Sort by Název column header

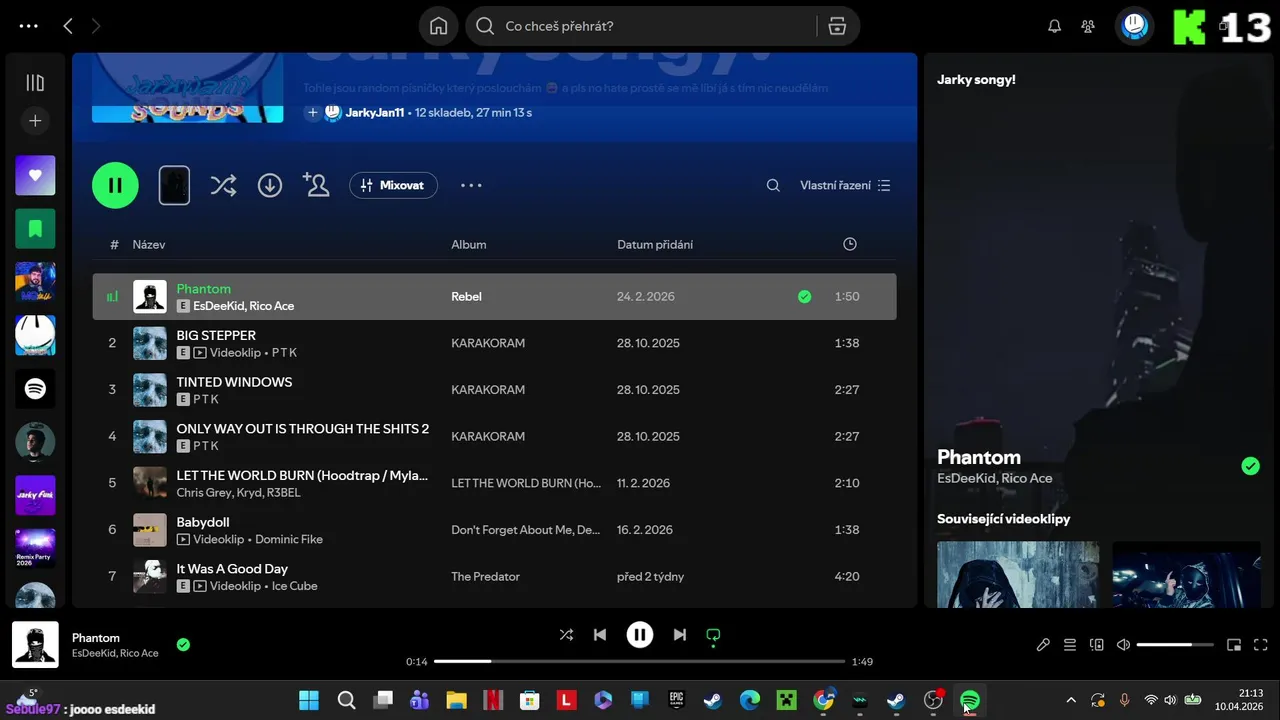coord(149,244)
